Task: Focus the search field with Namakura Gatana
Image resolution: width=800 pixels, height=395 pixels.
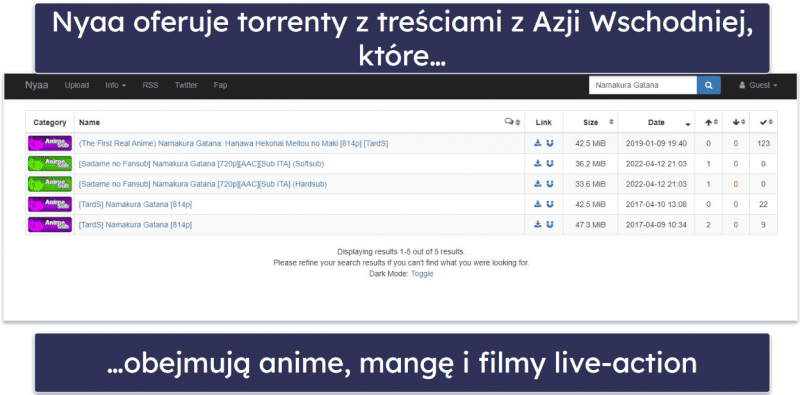Action: pos(643,85)
